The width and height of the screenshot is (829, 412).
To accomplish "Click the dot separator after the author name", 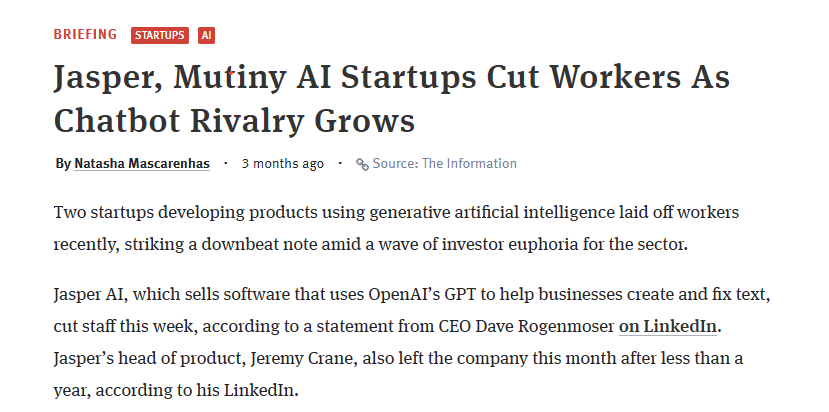I will click(226, 163).
